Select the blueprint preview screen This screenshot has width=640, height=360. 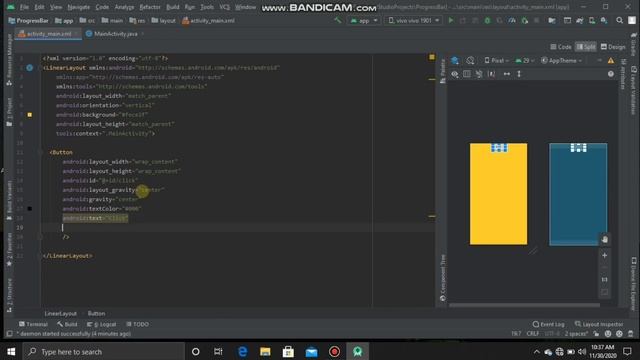coord(578,194)
